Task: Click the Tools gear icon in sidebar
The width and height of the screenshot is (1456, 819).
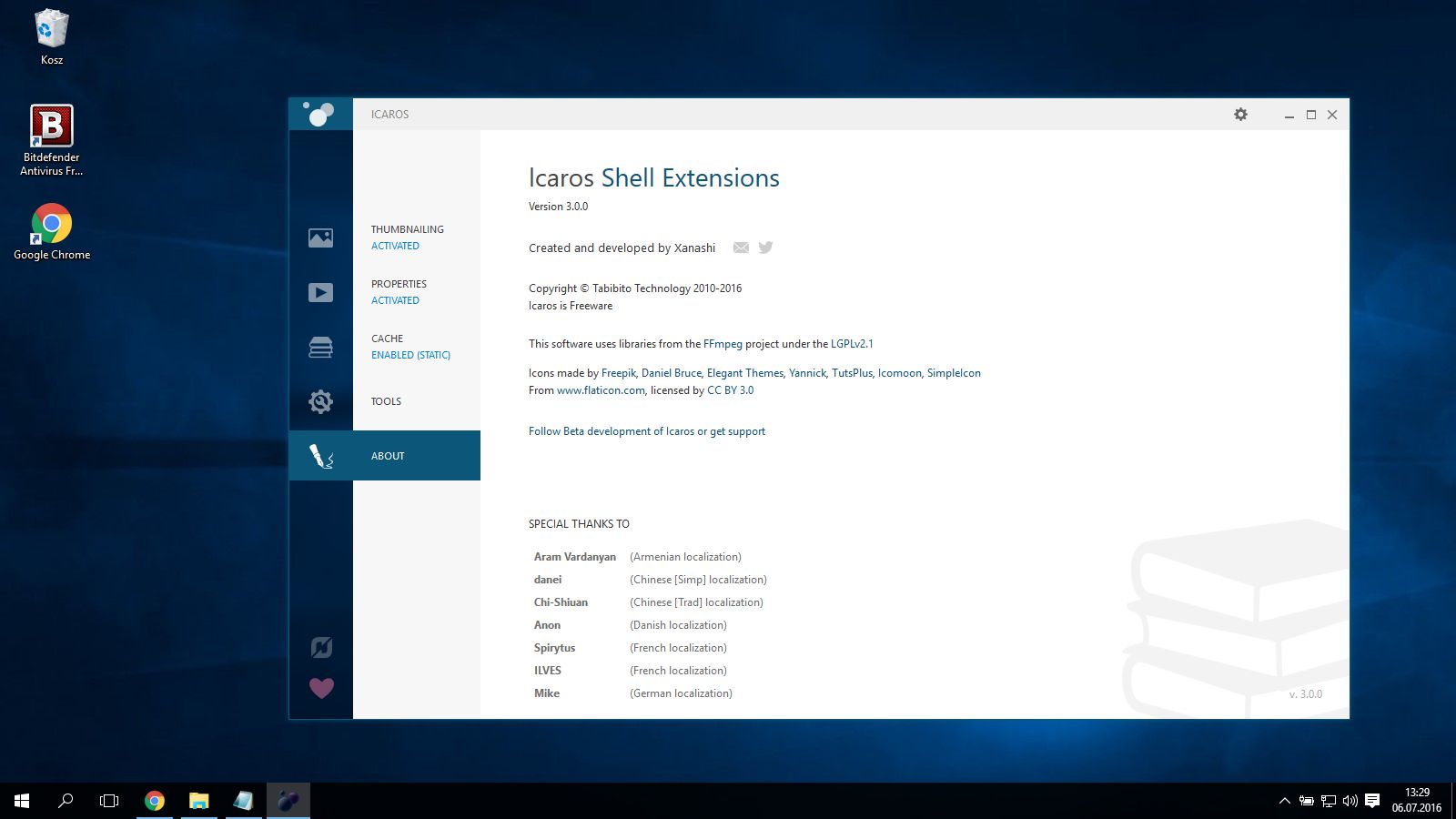Action: (320, 401)
